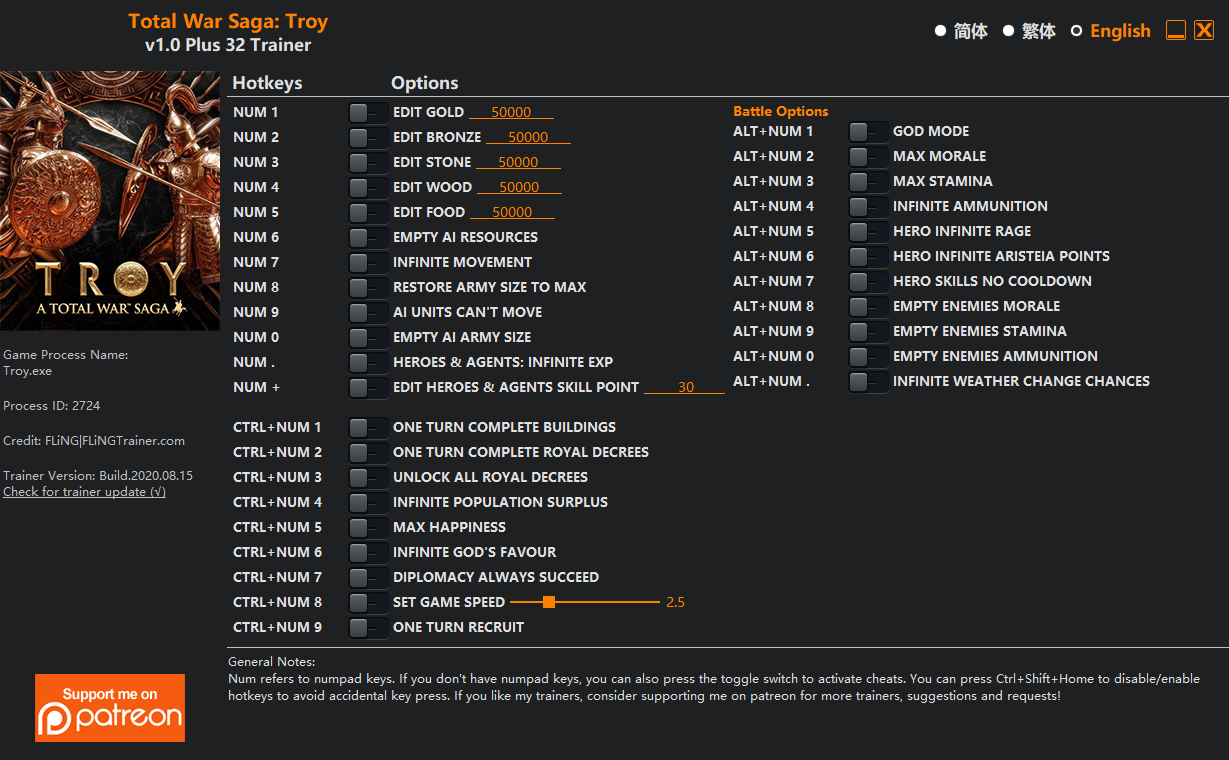Enable ONE TURN COMPLETE ROYAL DECREES
Screen dimensions: 1229x760
pyautogui.click(x=368, y=453)
